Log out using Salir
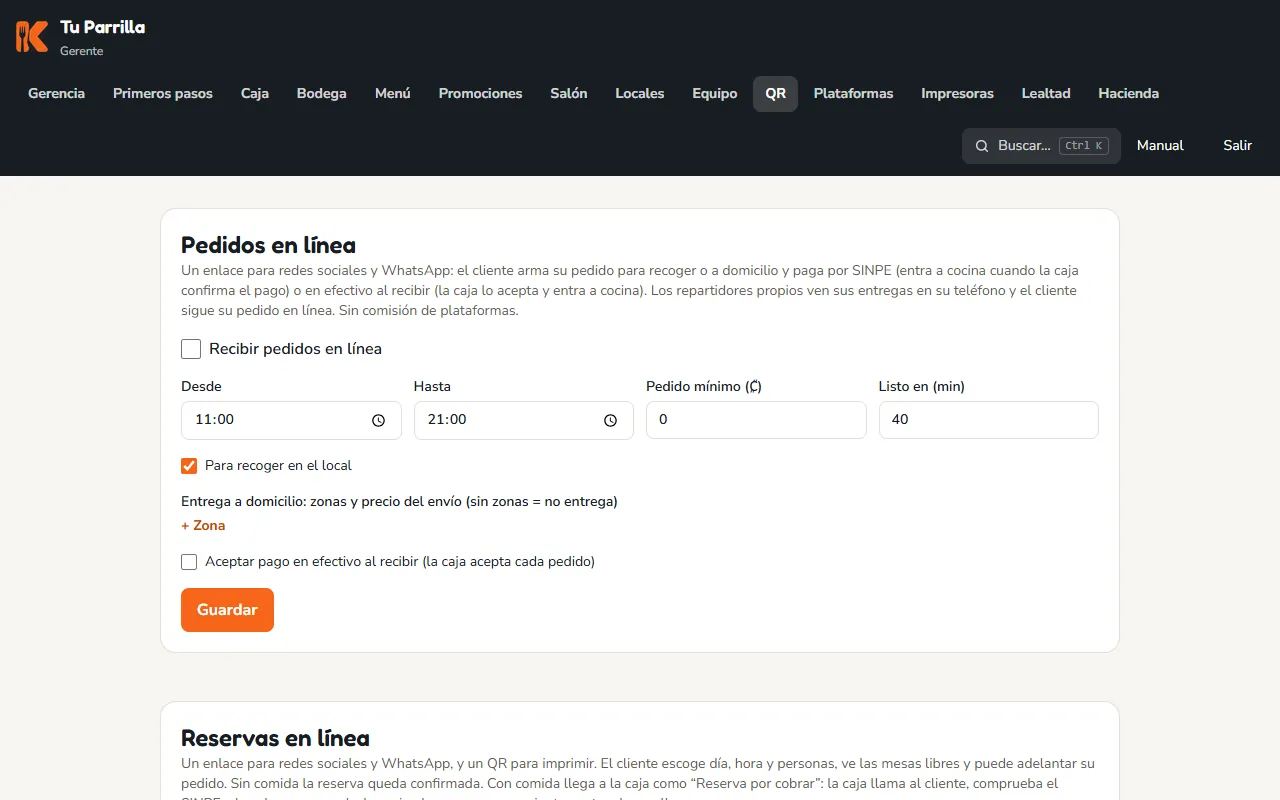 click(1237, 146)
